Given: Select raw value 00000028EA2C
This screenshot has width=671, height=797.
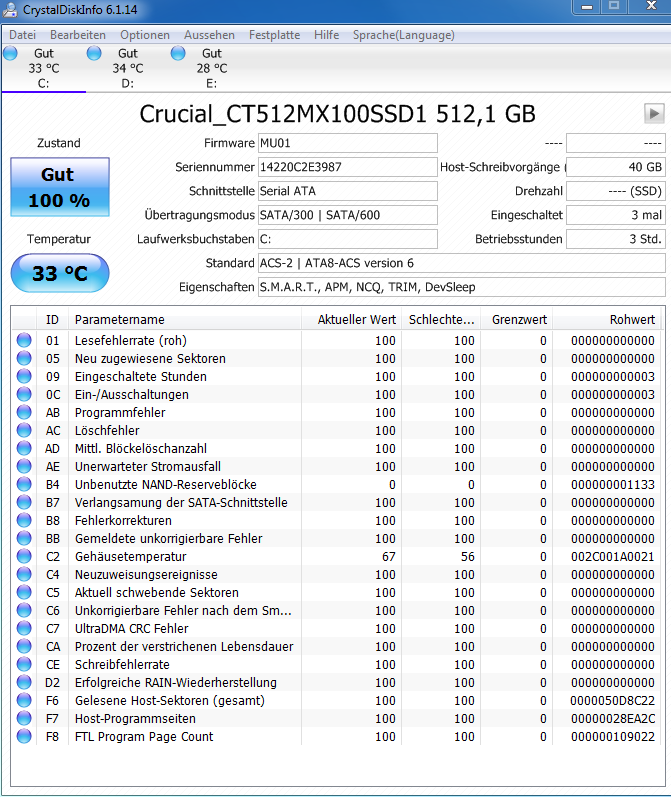Looking at the screenshot, I should 613,719.
